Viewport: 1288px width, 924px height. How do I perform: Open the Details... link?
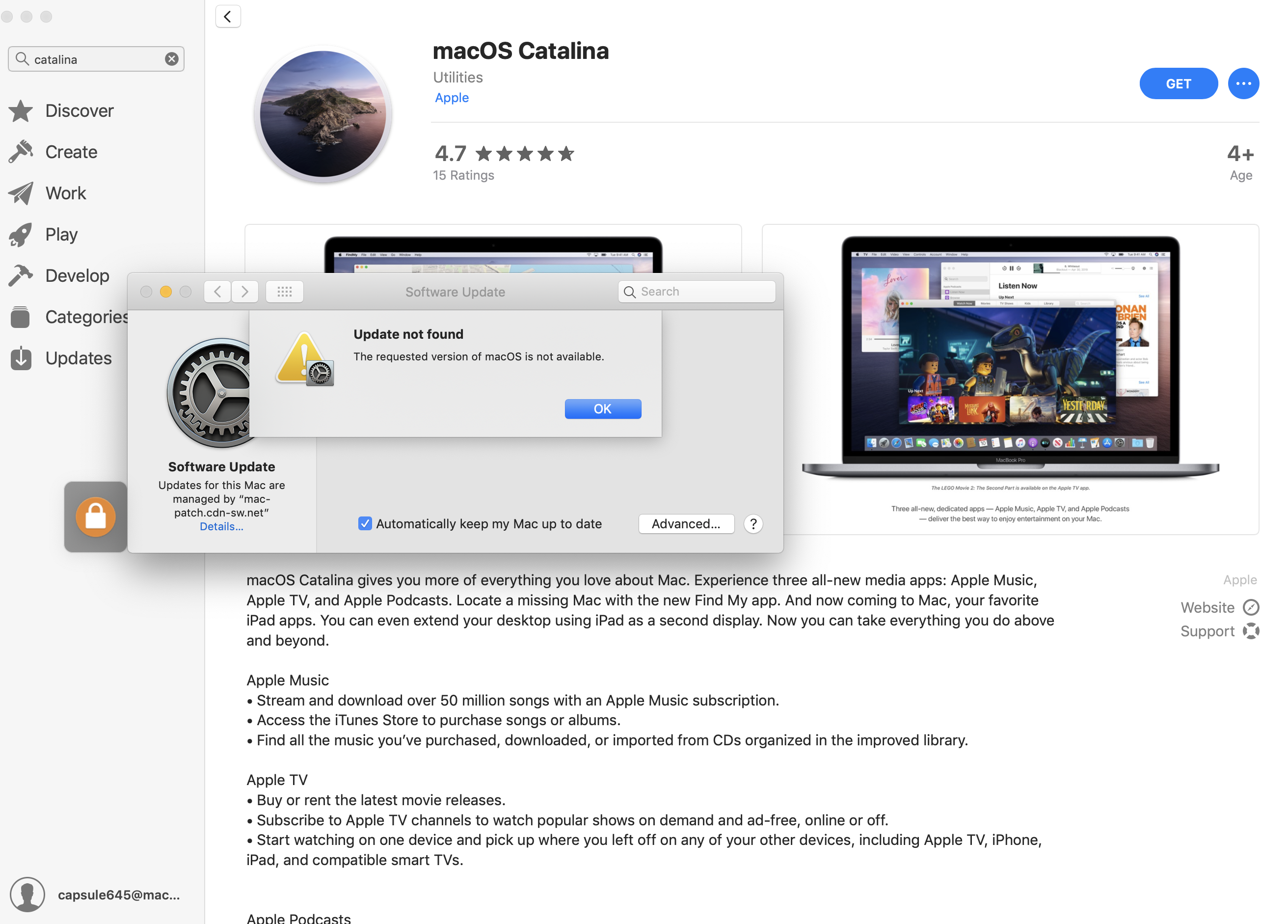221,526
